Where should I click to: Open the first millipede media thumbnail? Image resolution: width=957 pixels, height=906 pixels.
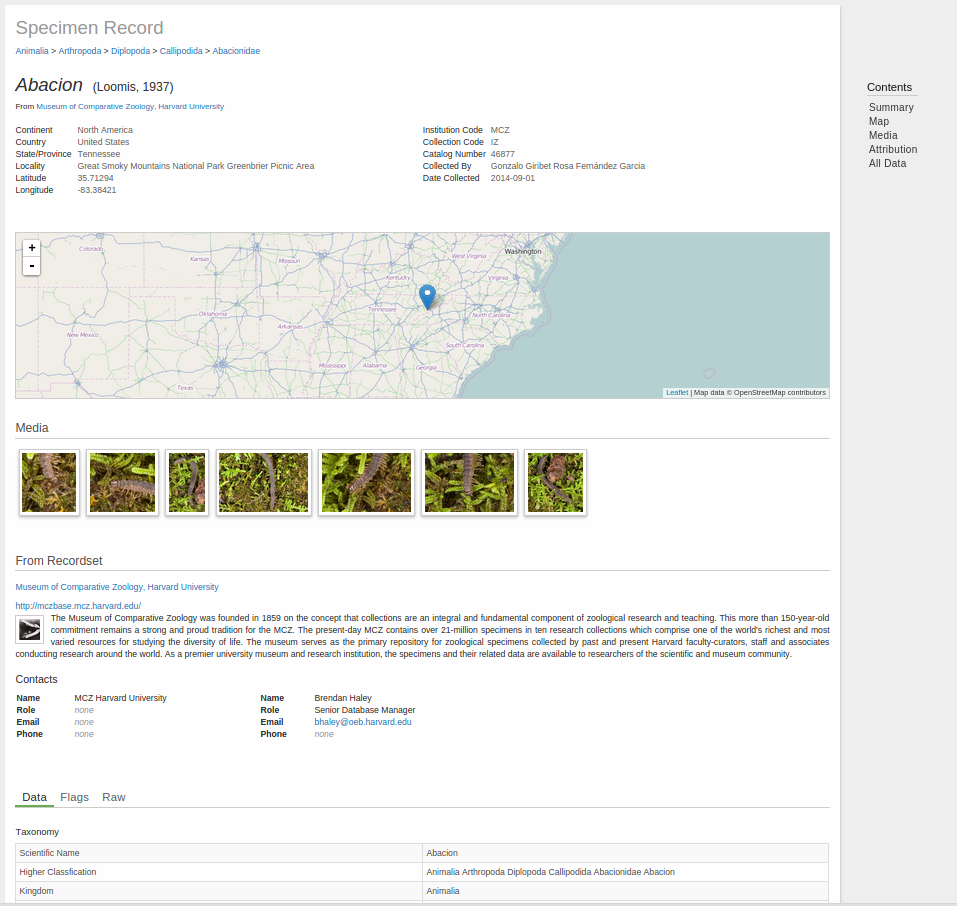[49, 482]
